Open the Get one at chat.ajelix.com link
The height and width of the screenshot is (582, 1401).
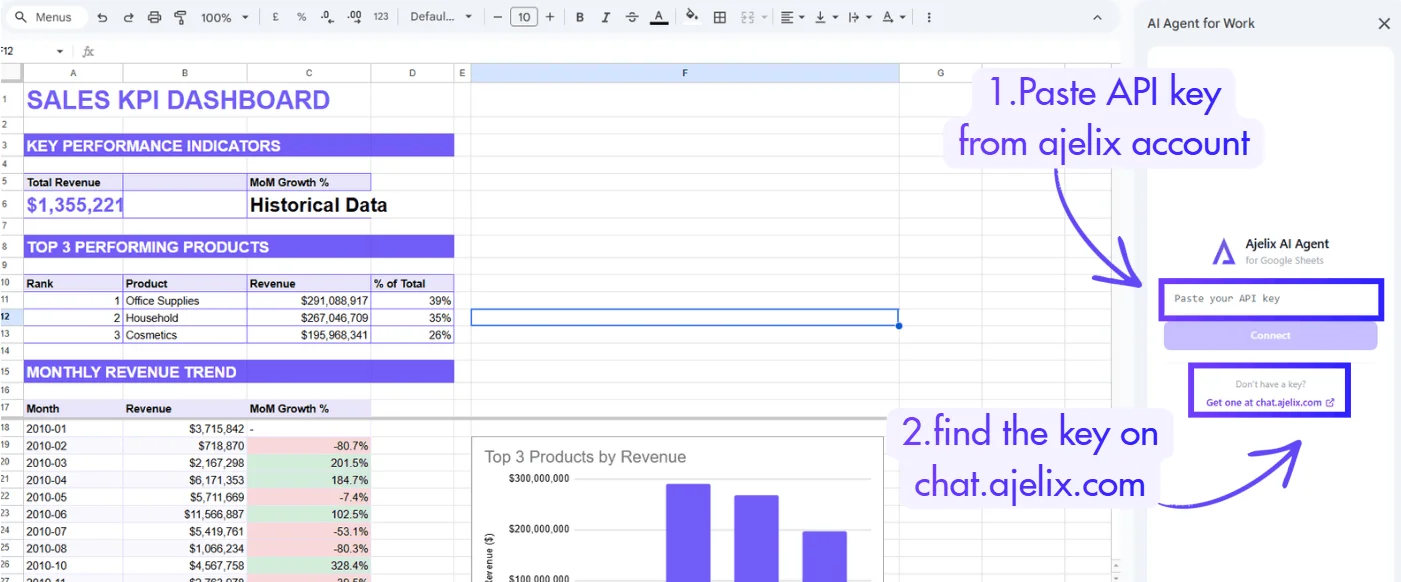pyautogui.click(x=1270, y=403)
